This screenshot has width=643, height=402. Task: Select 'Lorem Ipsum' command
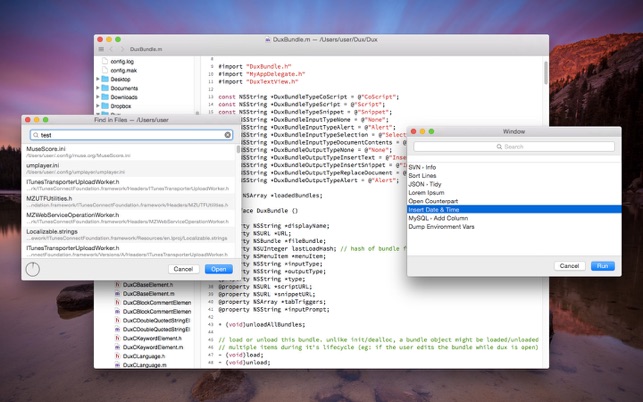click(x=514, y=192)
